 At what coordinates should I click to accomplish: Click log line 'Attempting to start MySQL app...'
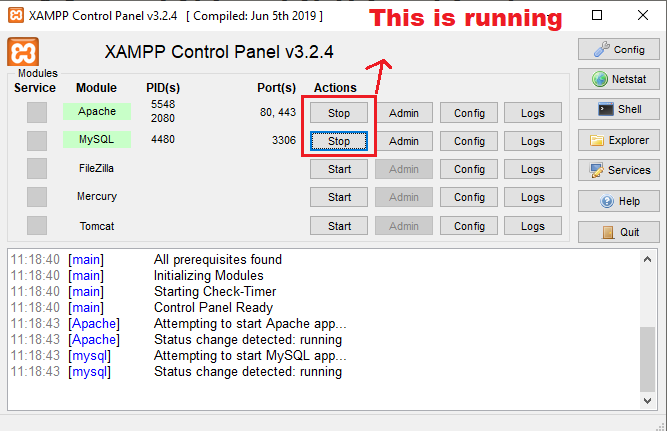tap(250, 356)
